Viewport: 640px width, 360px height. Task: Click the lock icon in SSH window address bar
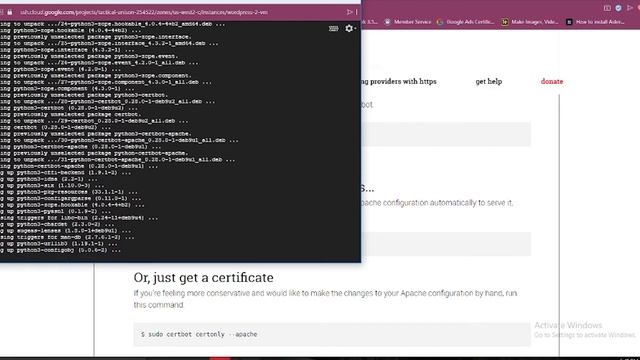9,12
